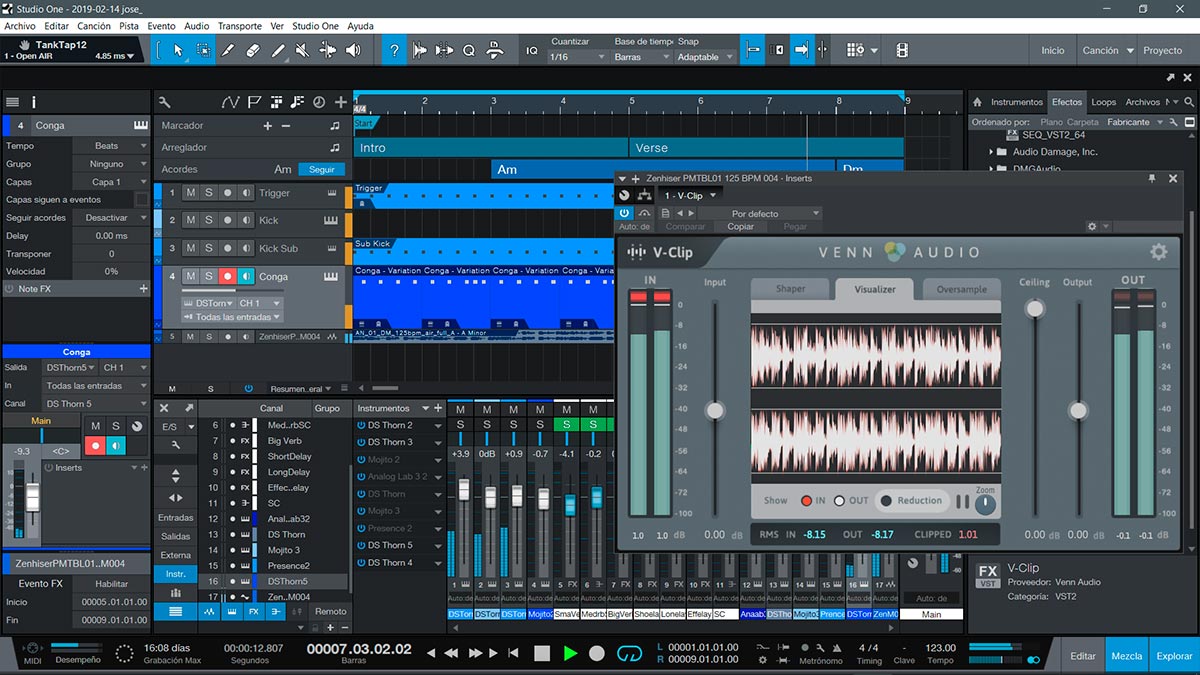Open the Mezcla mixer view
This screenshot has width=1200, height=675.
coord(1127,656)
